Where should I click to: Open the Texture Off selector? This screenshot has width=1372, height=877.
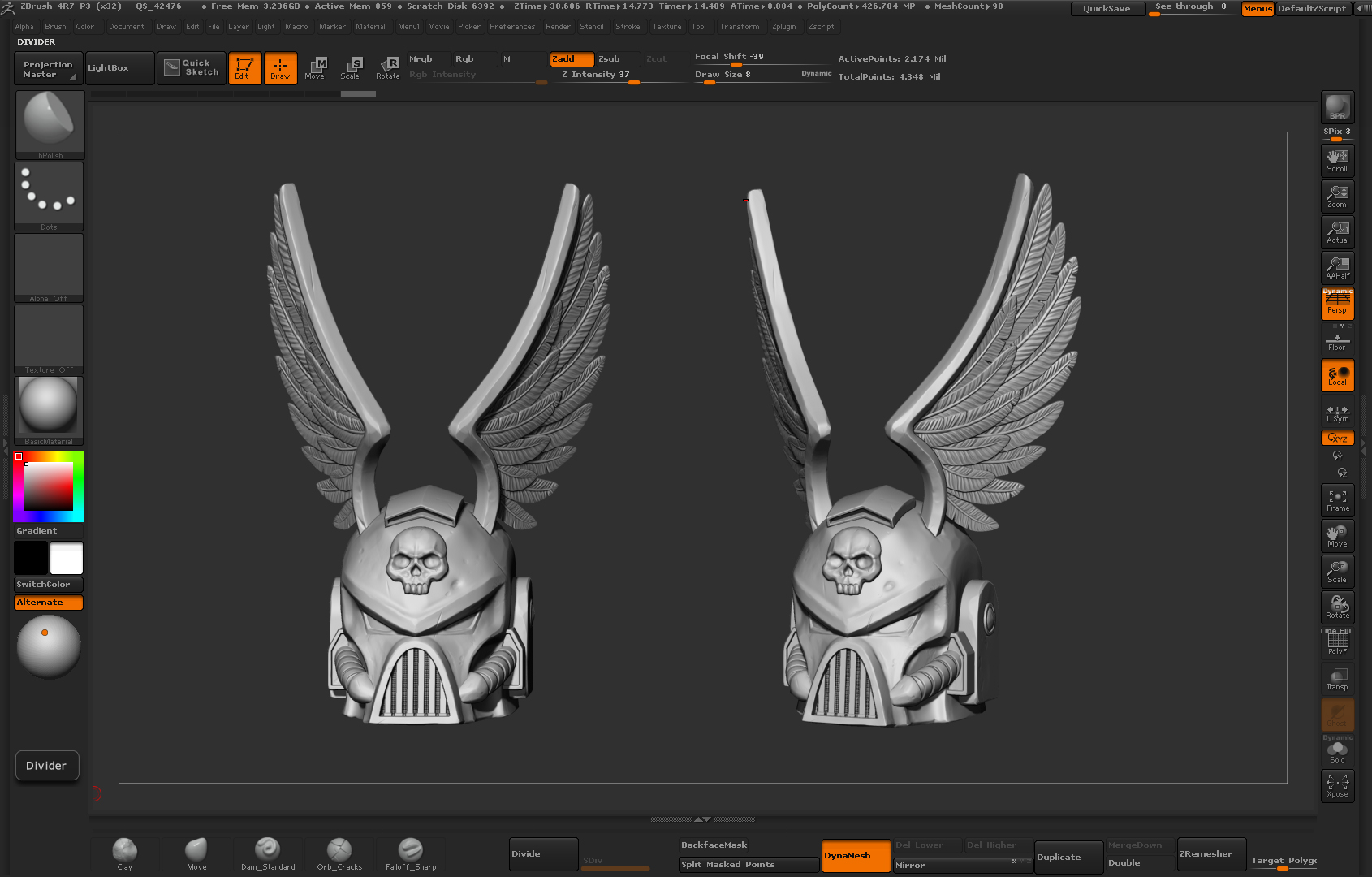pyautogui.click(x=49, y=339)
